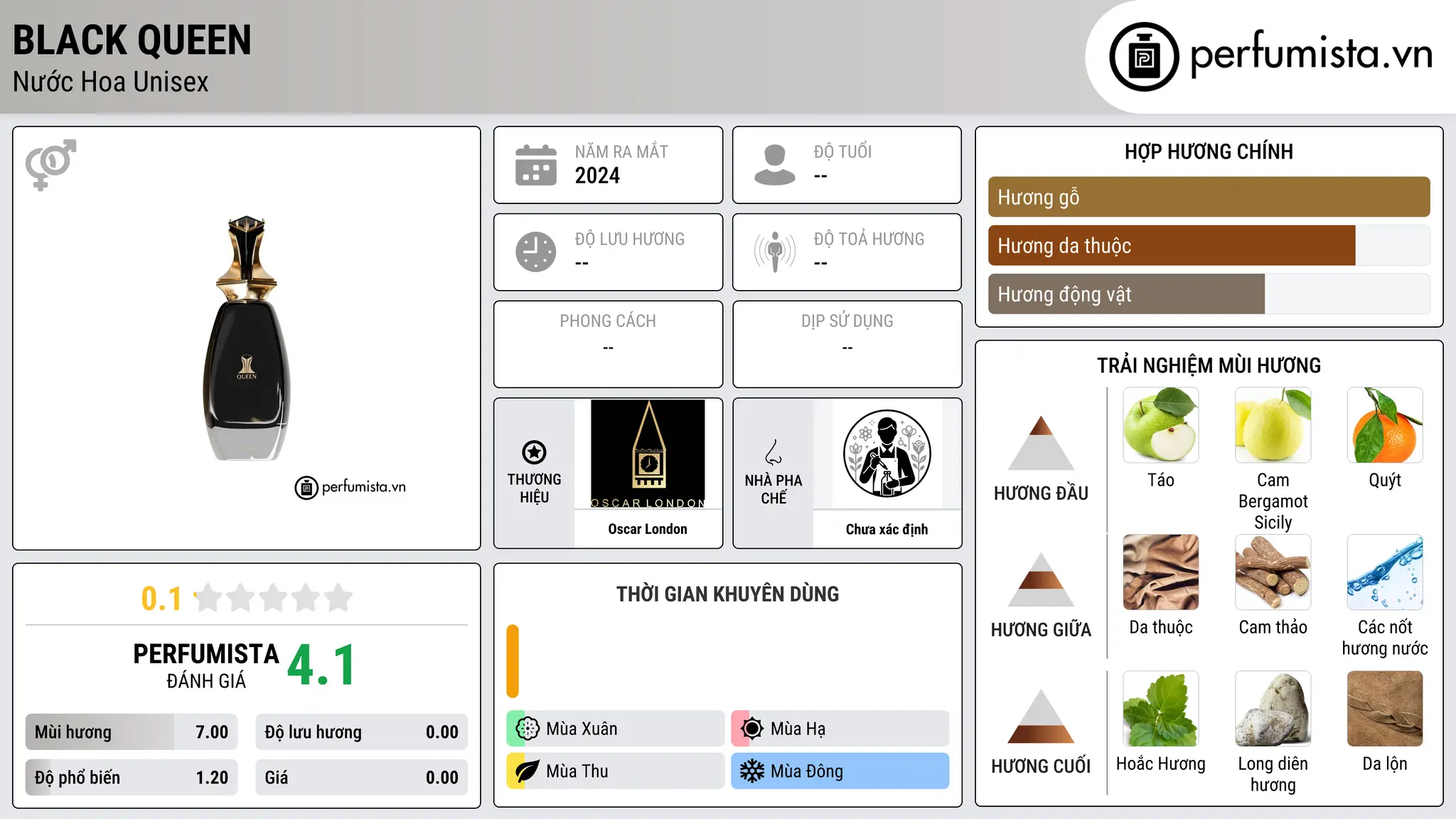
Task: Click the Hương Cuối pyramid icon
Action: point(1041,716)
